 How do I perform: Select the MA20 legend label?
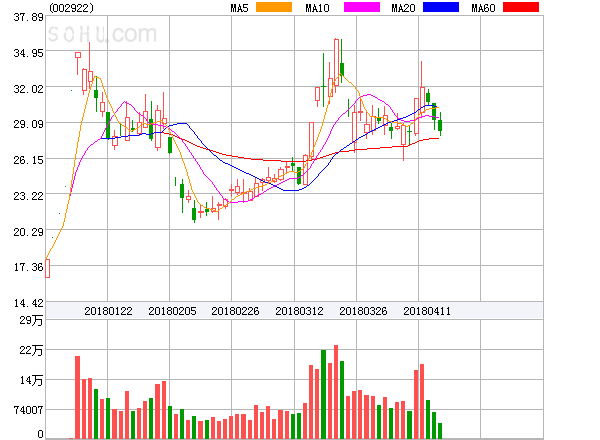pyautogui.click(x=403, y=8)
